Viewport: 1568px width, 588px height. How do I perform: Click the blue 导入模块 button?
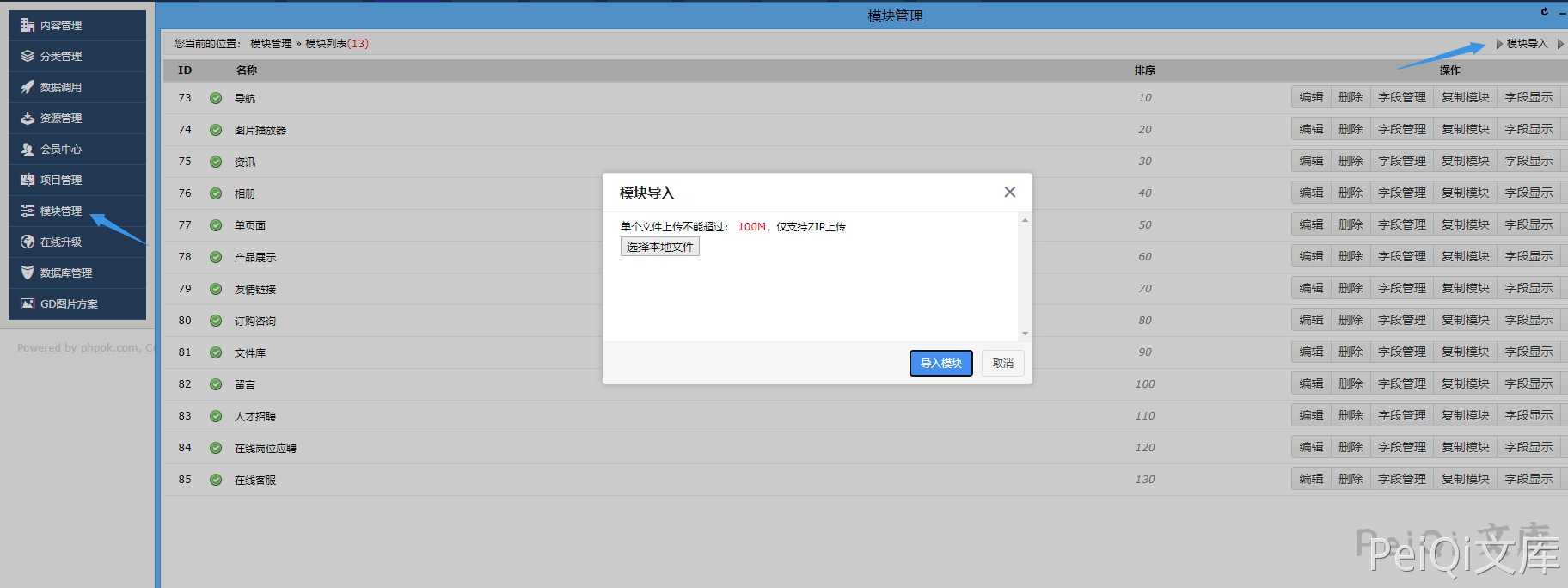[x=940, y=363]
